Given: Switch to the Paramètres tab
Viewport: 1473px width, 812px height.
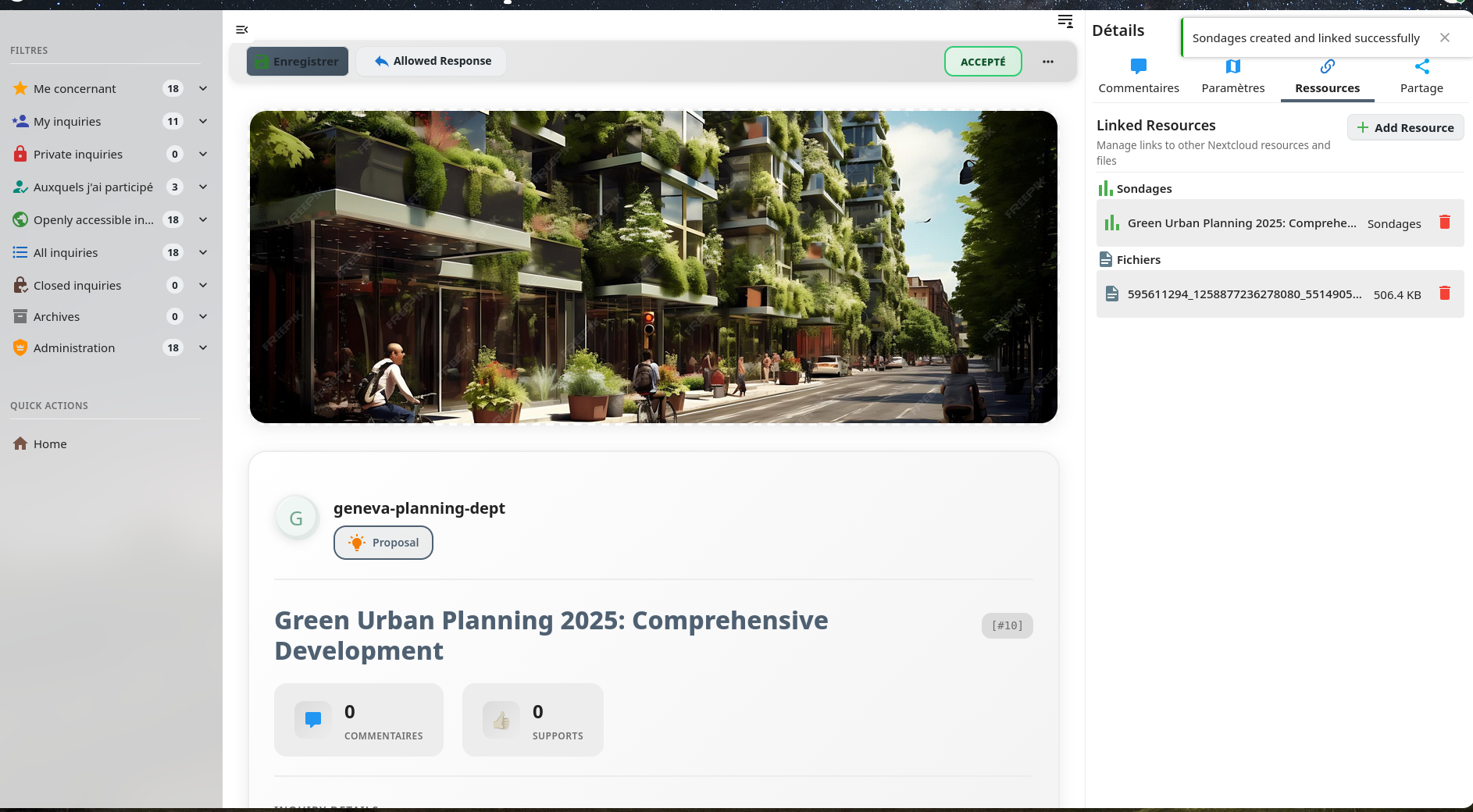Looking at the screenshot, I should pyautogui.click(x=1232, y=77).
